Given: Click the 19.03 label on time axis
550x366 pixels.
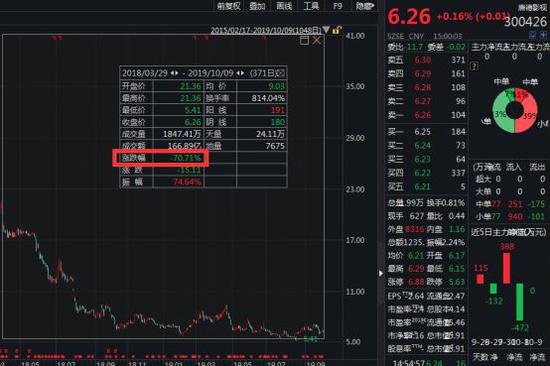Looking at the screenshot, I should pos(206,363).
